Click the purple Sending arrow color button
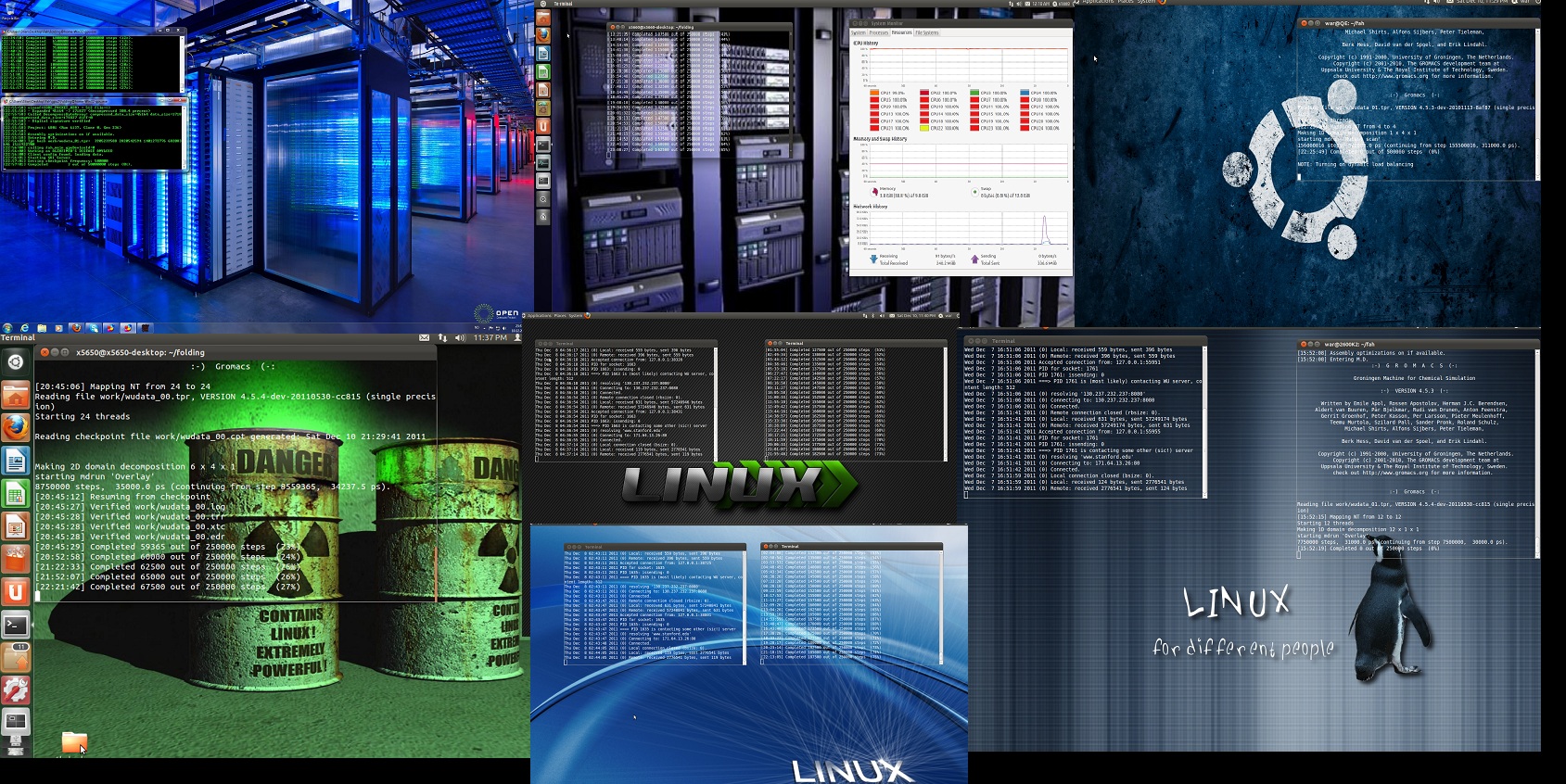1566x784 pixels. [x=974, y=259]
